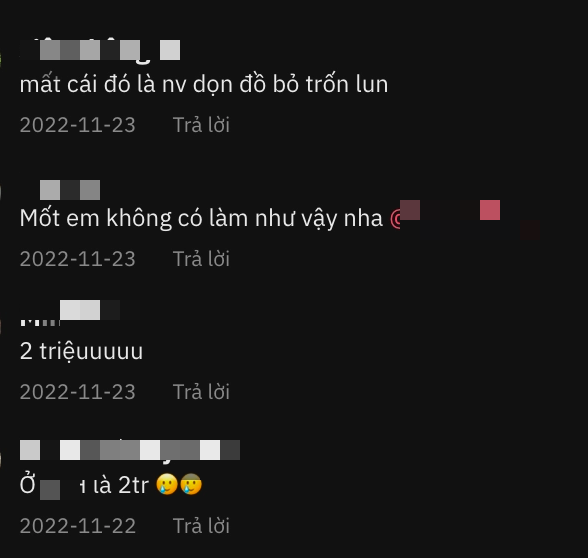Click the second crying emoji after '2tr'
The width and height of the screenshot is (588, 558).
click(x=191, y=484)
